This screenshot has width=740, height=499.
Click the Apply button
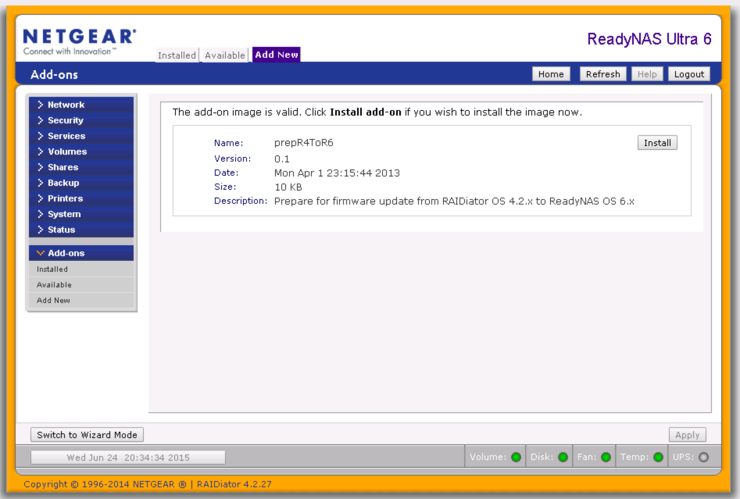tap(687, 435)
